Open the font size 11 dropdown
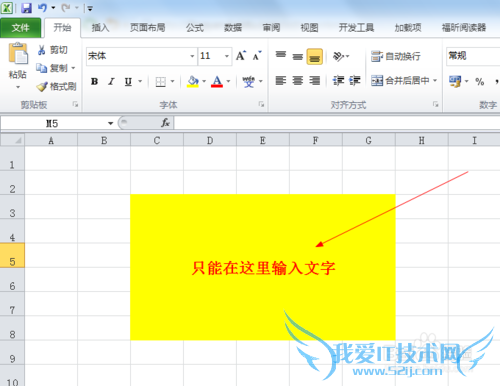 click(x=227, y=56)
